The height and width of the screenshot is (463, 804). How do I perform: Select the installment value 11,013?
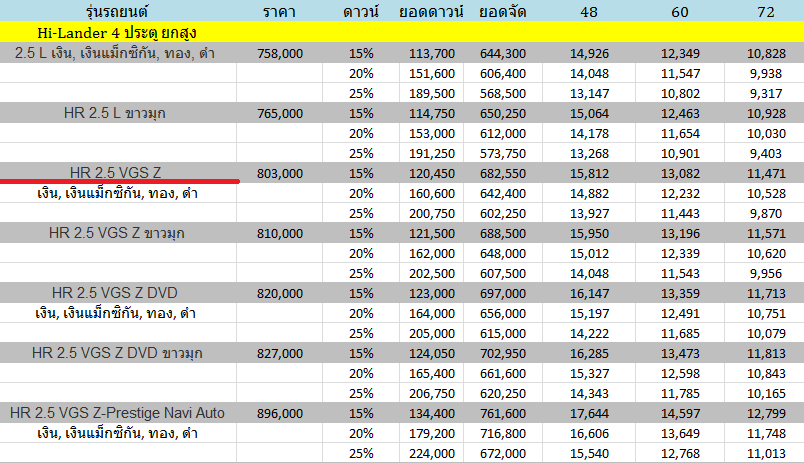pyautogui.click(x=766, y=454)
